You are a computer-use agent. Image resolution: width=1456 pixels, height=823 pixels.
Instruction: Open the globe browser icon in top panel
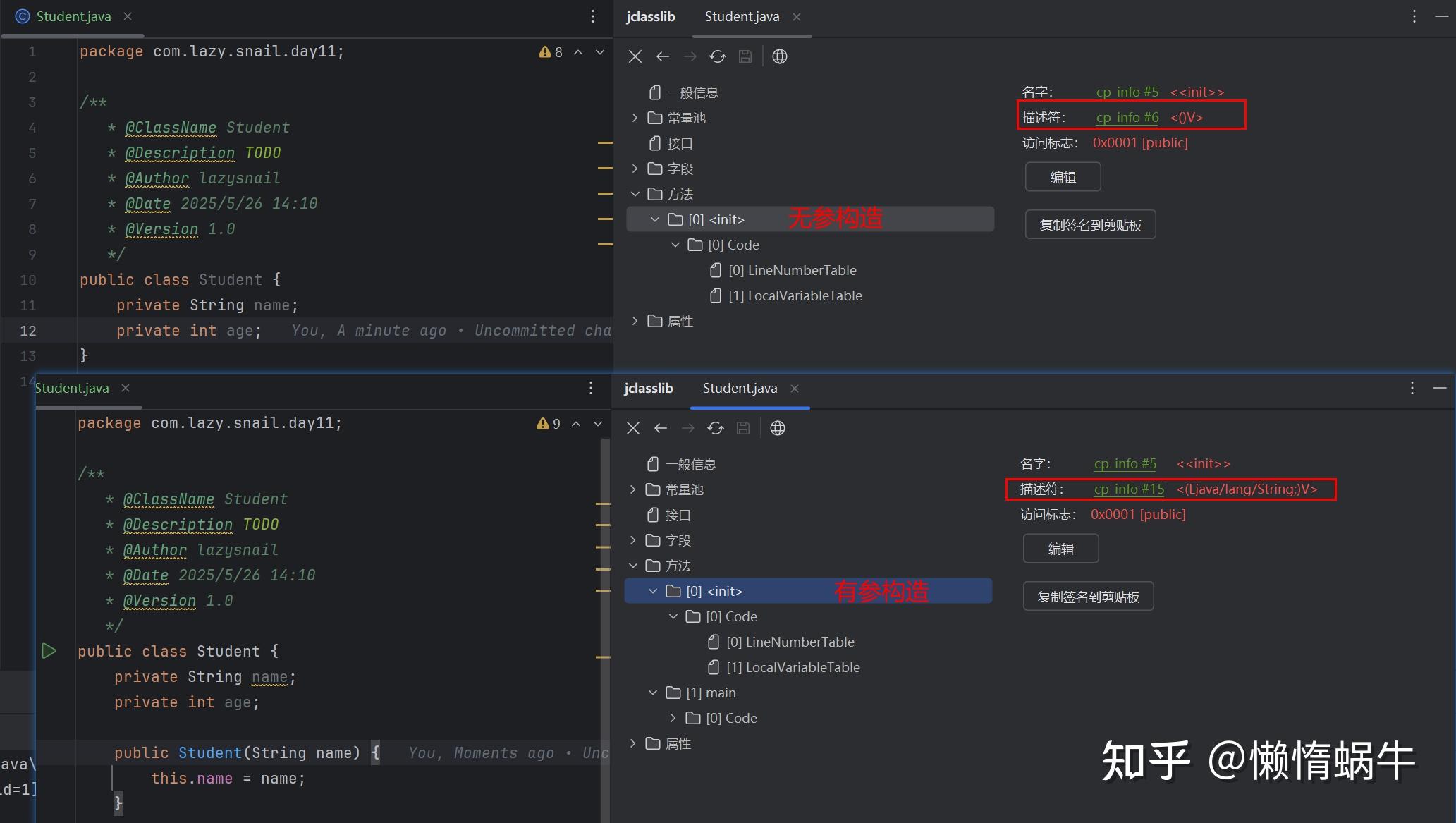779,56
